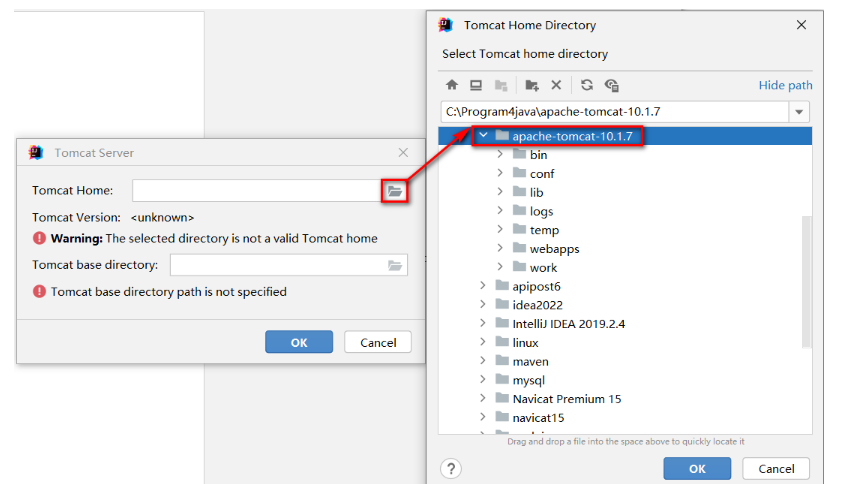Viewport: 859px width, 484px height.
Task: Go to Home directory in file chooser toolbar
Action: 451,85
